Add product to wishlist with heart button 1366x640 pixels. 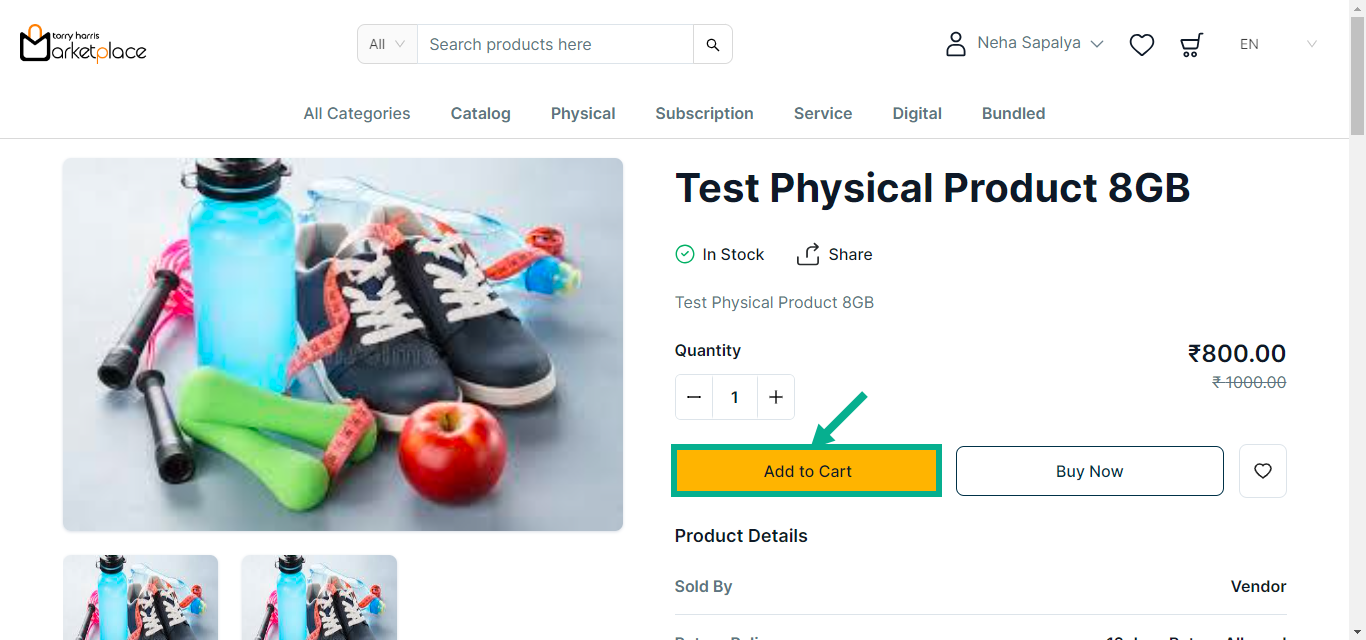coord(1263,471)
